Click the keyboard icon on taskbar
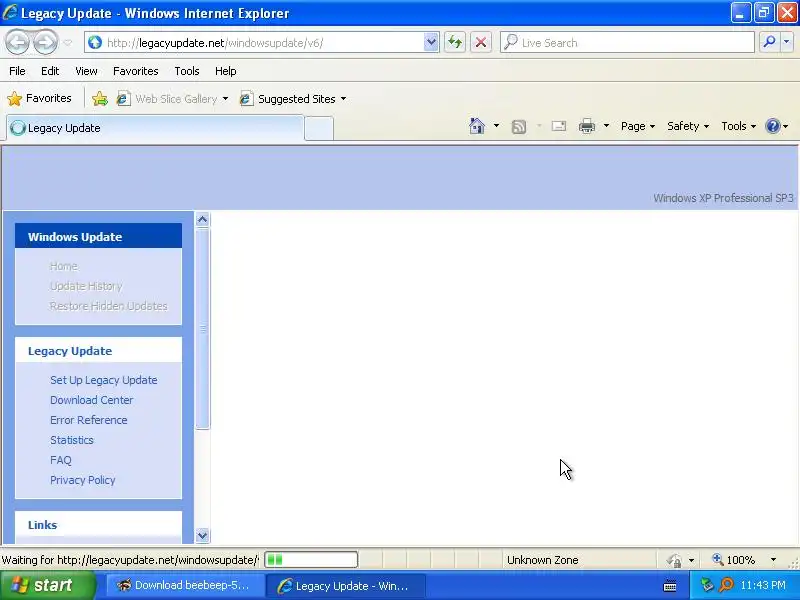800x600 pixels. pos(670,586)
